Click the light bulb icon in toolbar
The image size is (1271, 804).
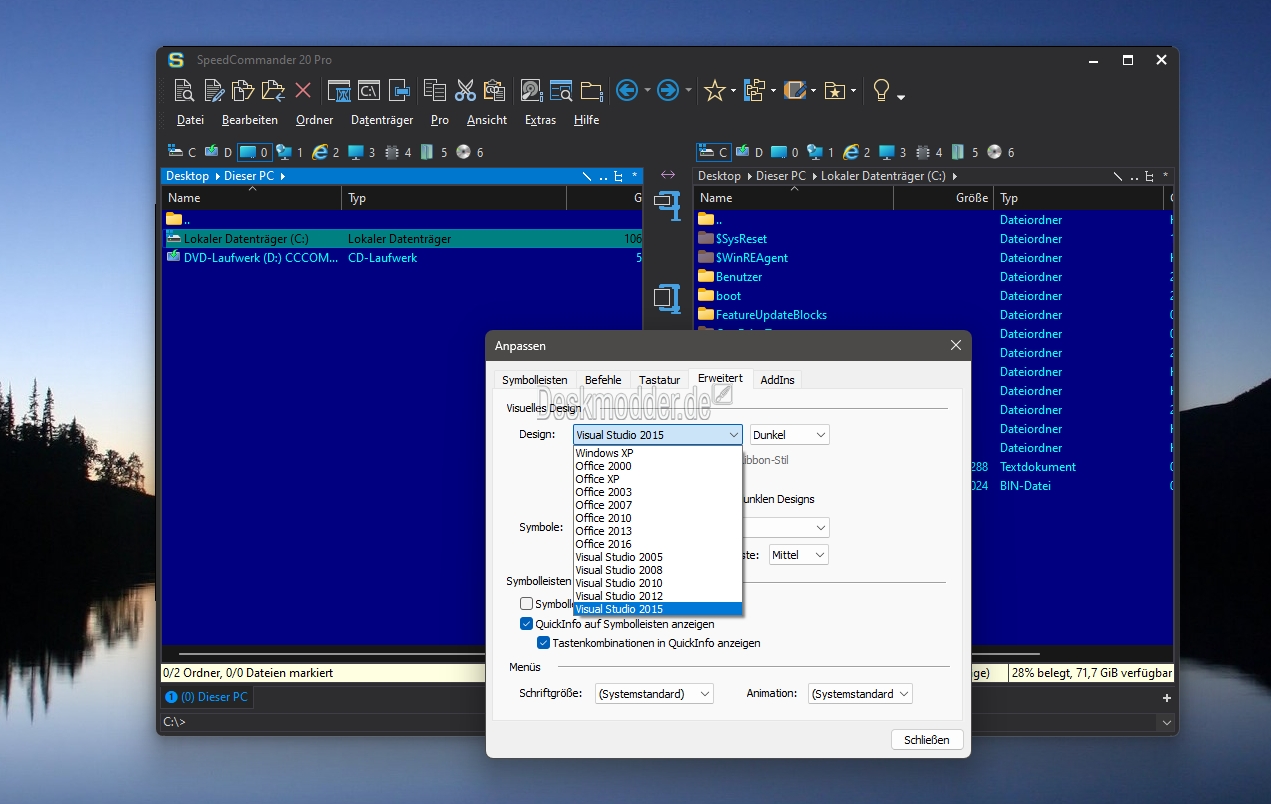point(881,91)
